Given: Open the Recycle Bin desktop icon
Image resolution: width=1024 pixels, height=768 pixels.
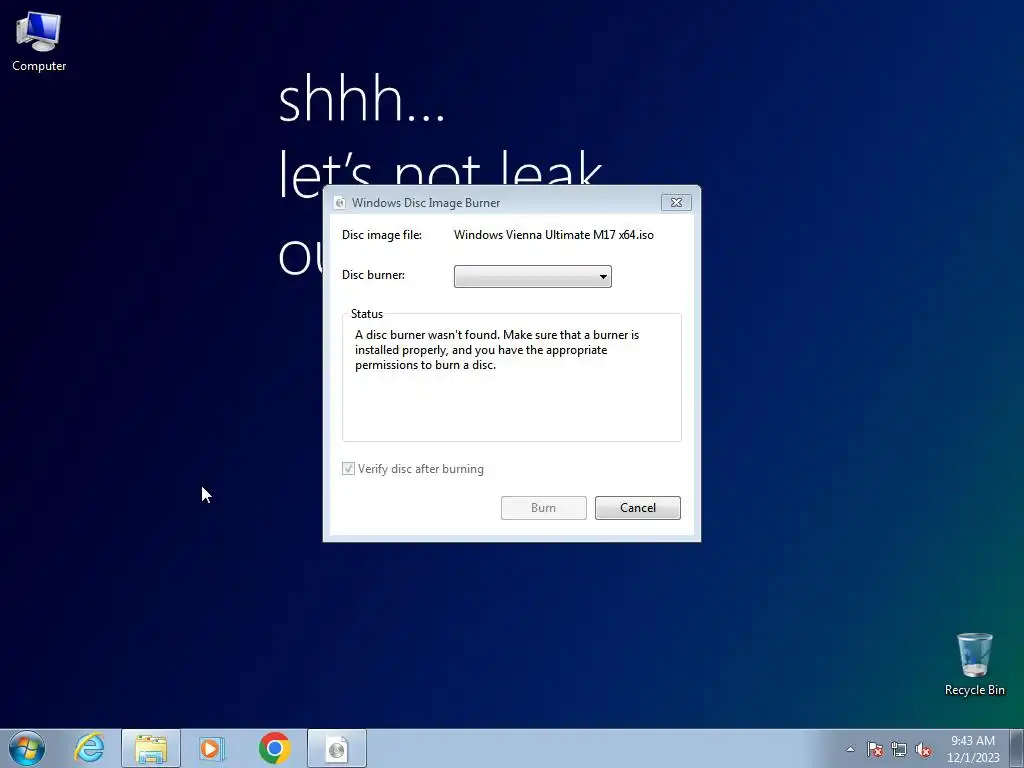Looking at the screenshot, I should 974,664.
